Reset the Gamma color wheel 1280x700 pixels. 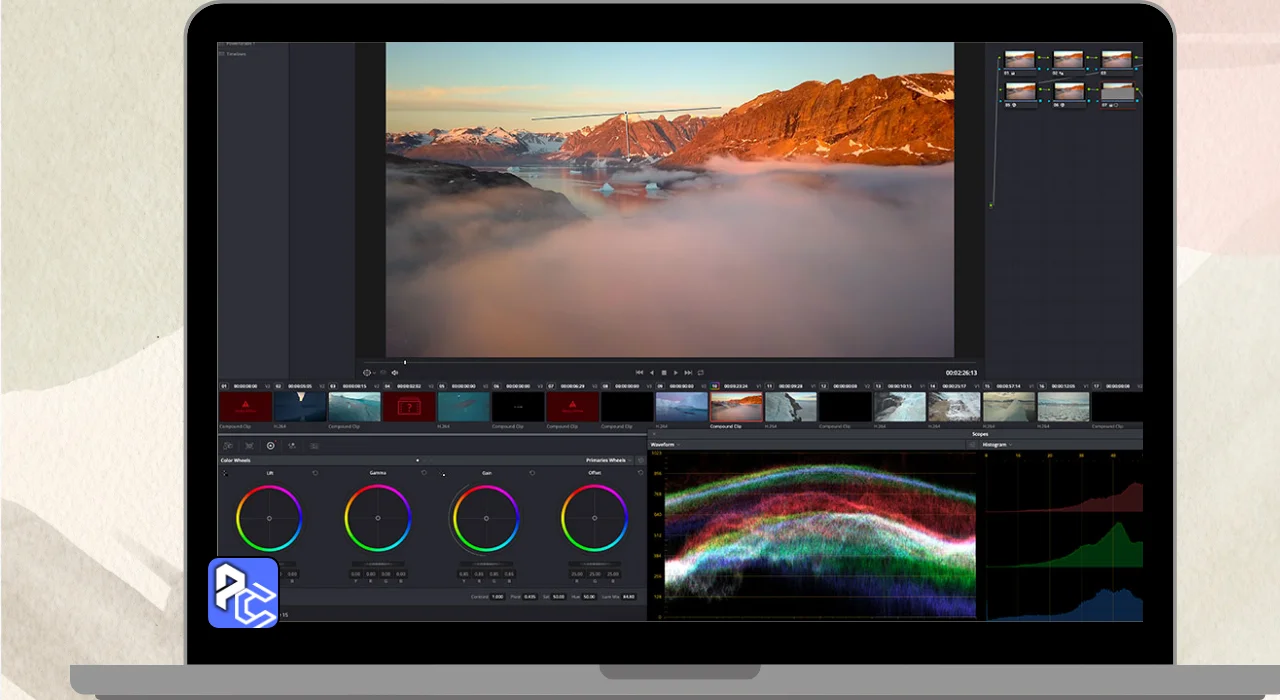(423, 473)
